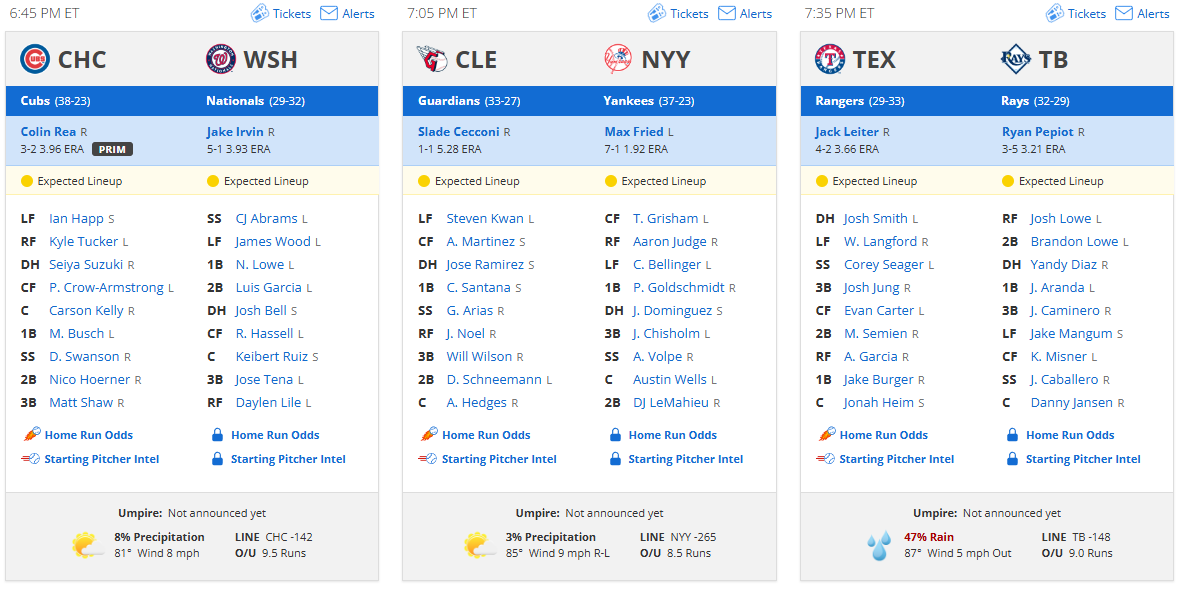The width and height of the screenshot is (1183, 595).
Task: Click locked Starting Pitcher Intel for Rays
Action: [x=1073, y=459]
